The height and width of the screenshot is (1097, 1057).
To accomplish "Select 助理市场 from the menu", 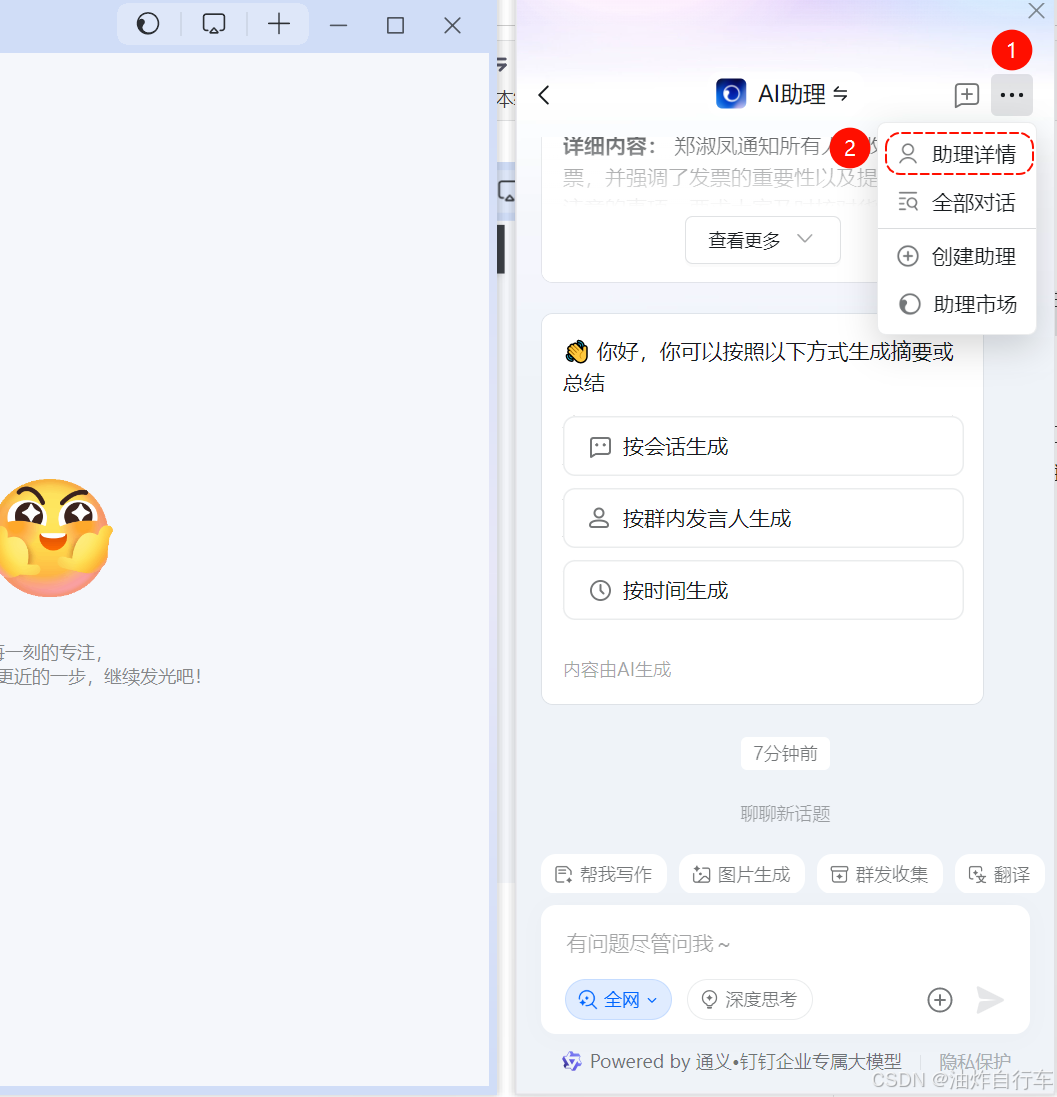I will click(x=957, y=304).
